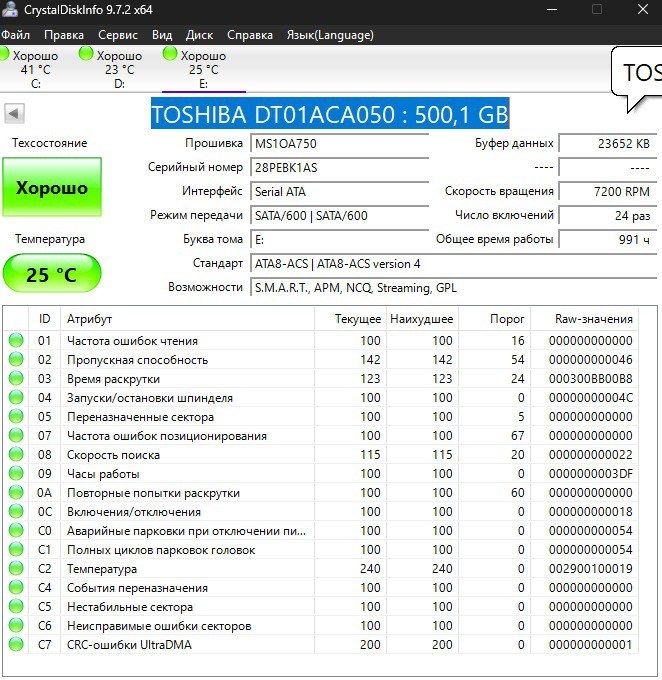The image size is (662, 680).
Task: Click the Интерфейс field Serial ATA
Action: [x=340, y=191]
